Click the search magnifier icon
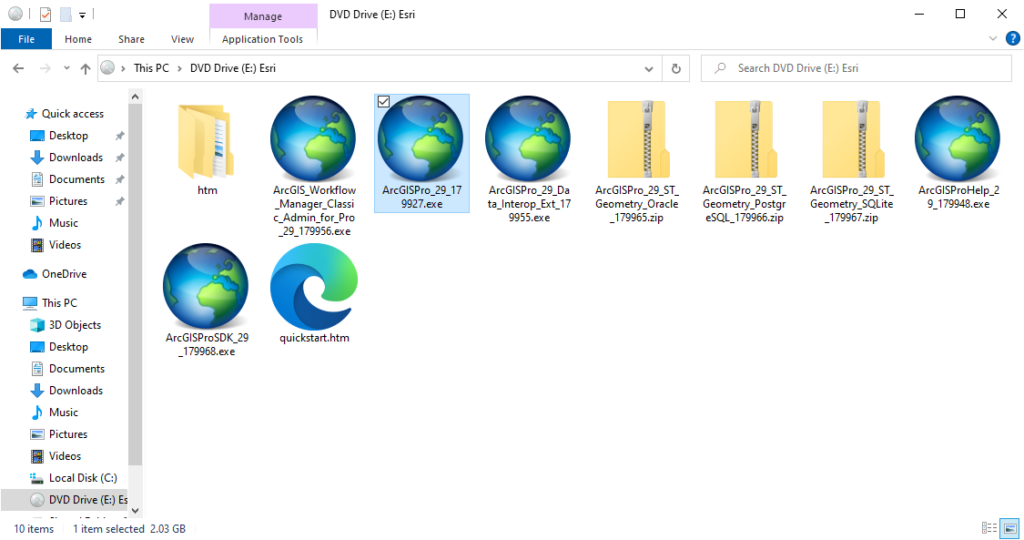Image resolution: width=1024 pixels, height=540 pixels. (720, 68)
